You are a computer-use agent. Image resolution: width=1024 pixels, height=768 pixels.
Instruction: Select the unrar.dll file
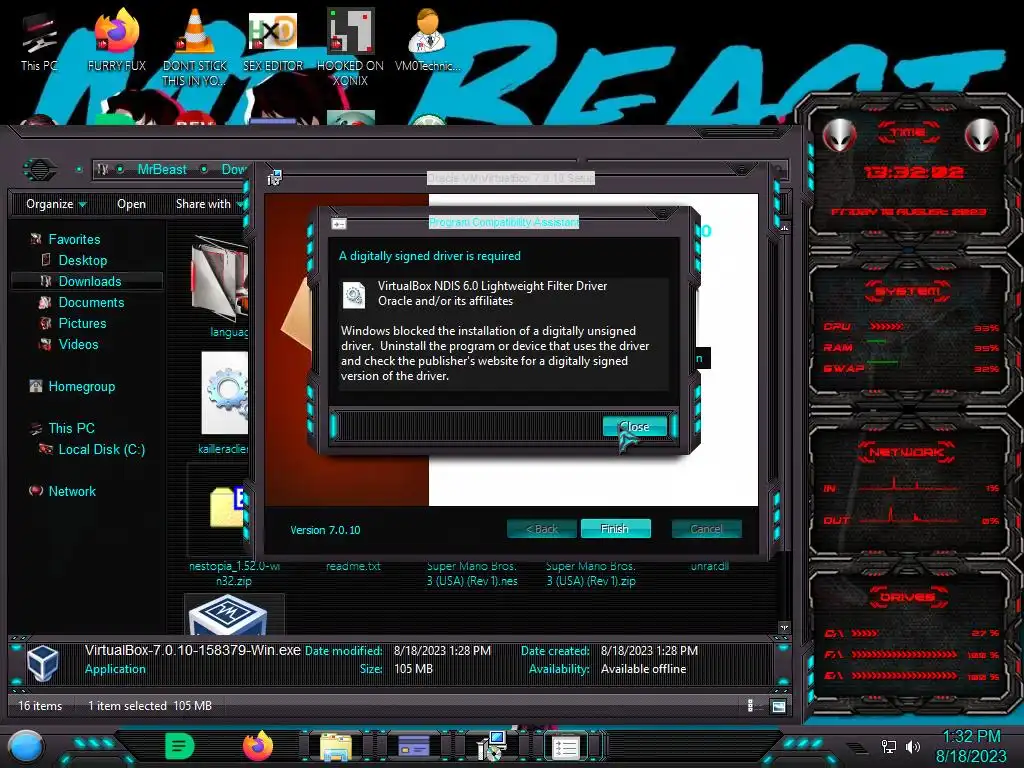click(x=709, y=566)
